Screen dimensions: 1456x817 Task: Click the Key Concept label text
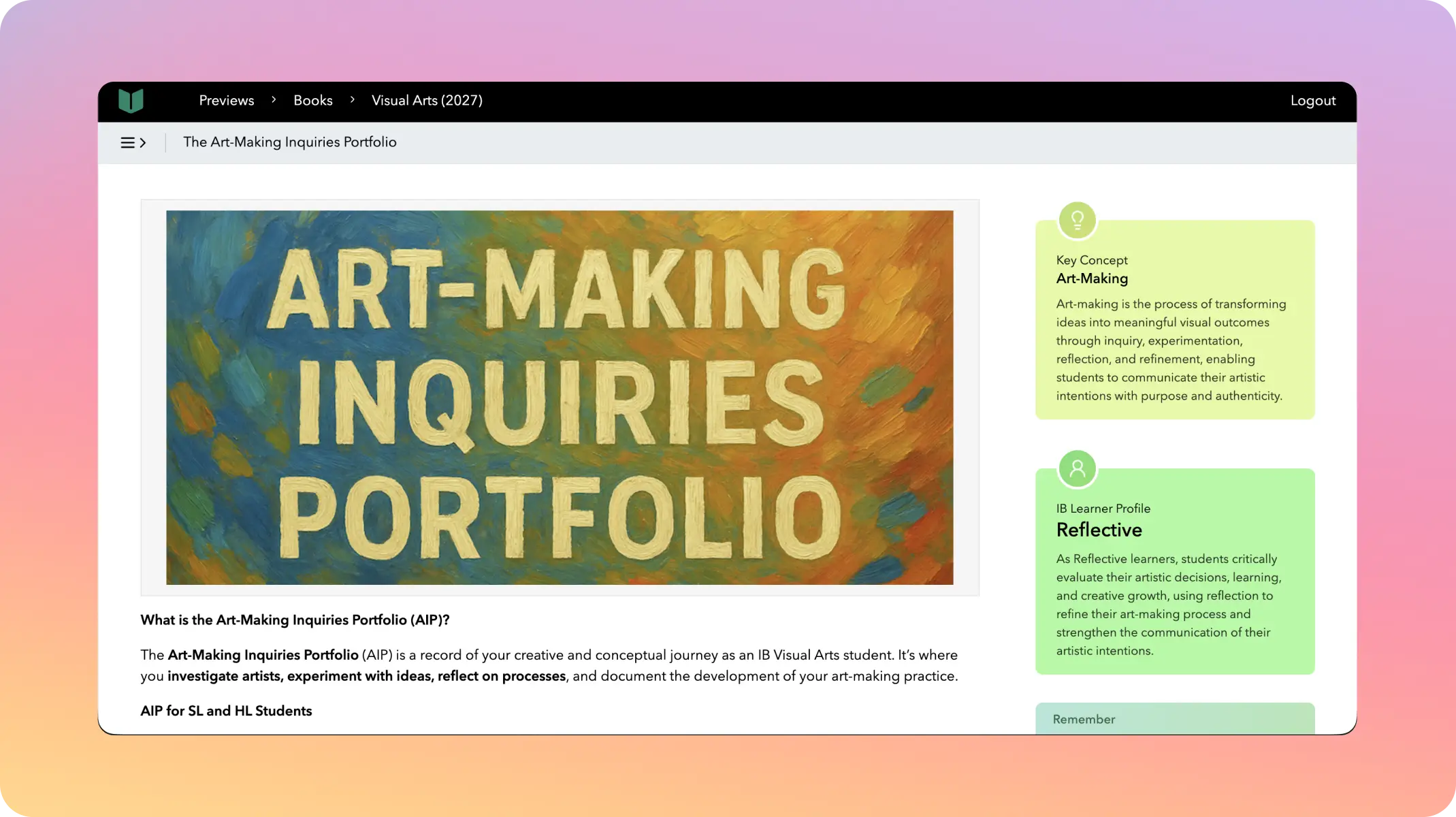click(x=1092, y=260)
